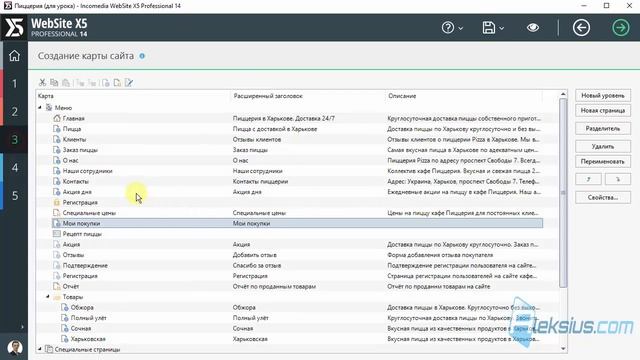Click the Cut toolbar icon
Screen dimensions: 640x360
tap(42, 83)
